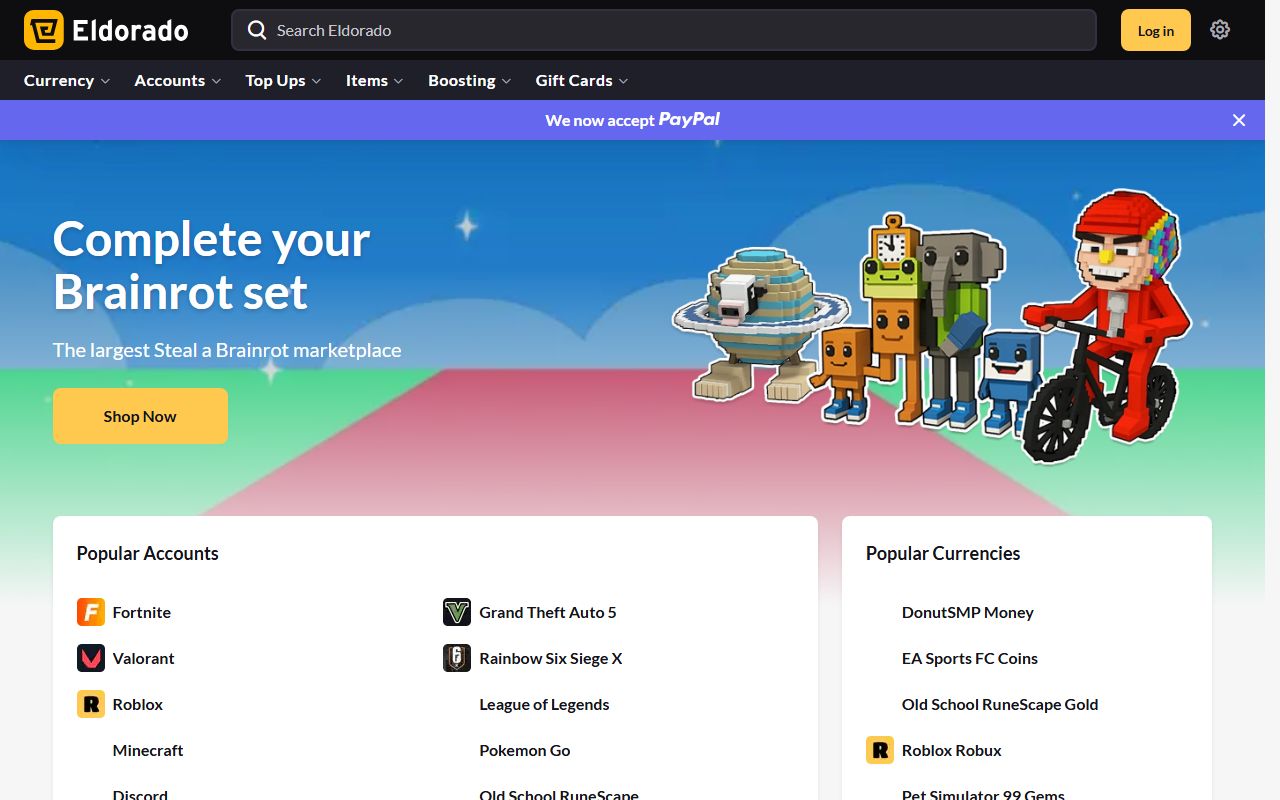Click the Valorant game icon
This screenshot has height=800, width=1280.
(x=91, y=658)
